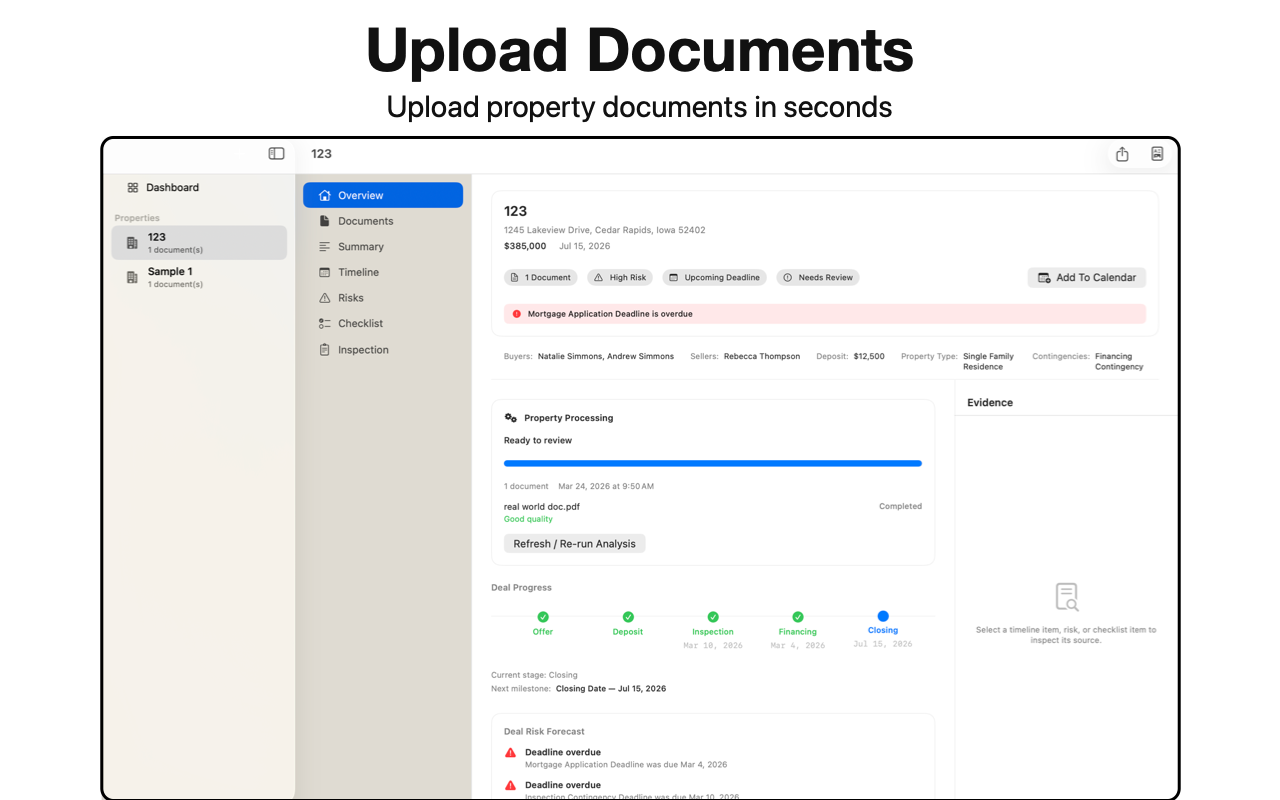This screenshot has width=1280, height=800.
Task: Click the Inspection clipboard icon
Action: (x=324, y=350)
